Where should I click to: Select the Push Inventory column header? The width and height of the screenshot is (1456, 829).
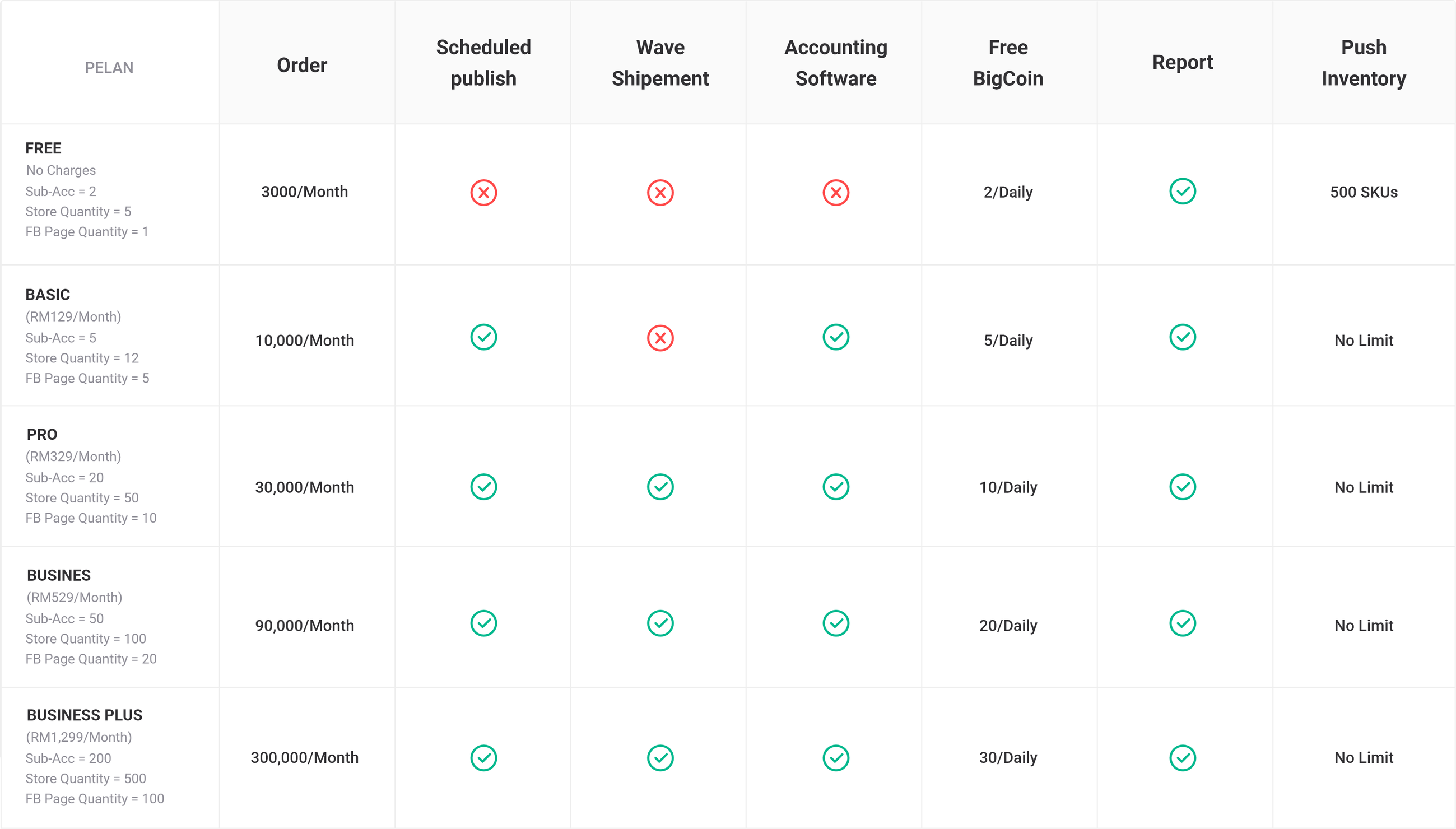click(x=1363, y=63)
